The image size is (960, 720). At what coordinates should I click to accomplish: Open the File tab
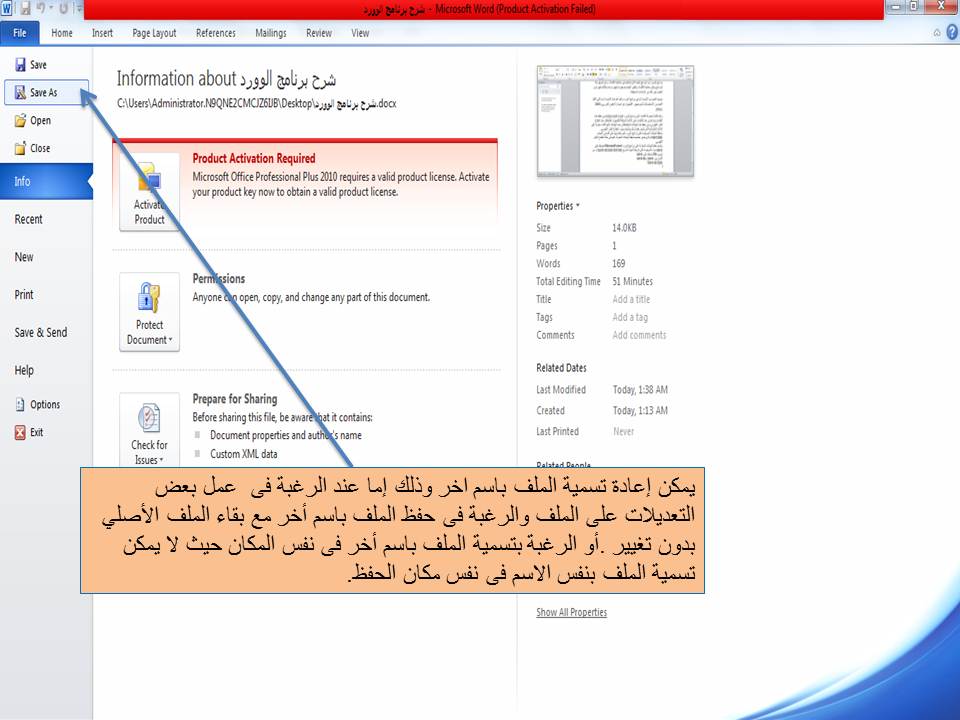click(20, 33)
